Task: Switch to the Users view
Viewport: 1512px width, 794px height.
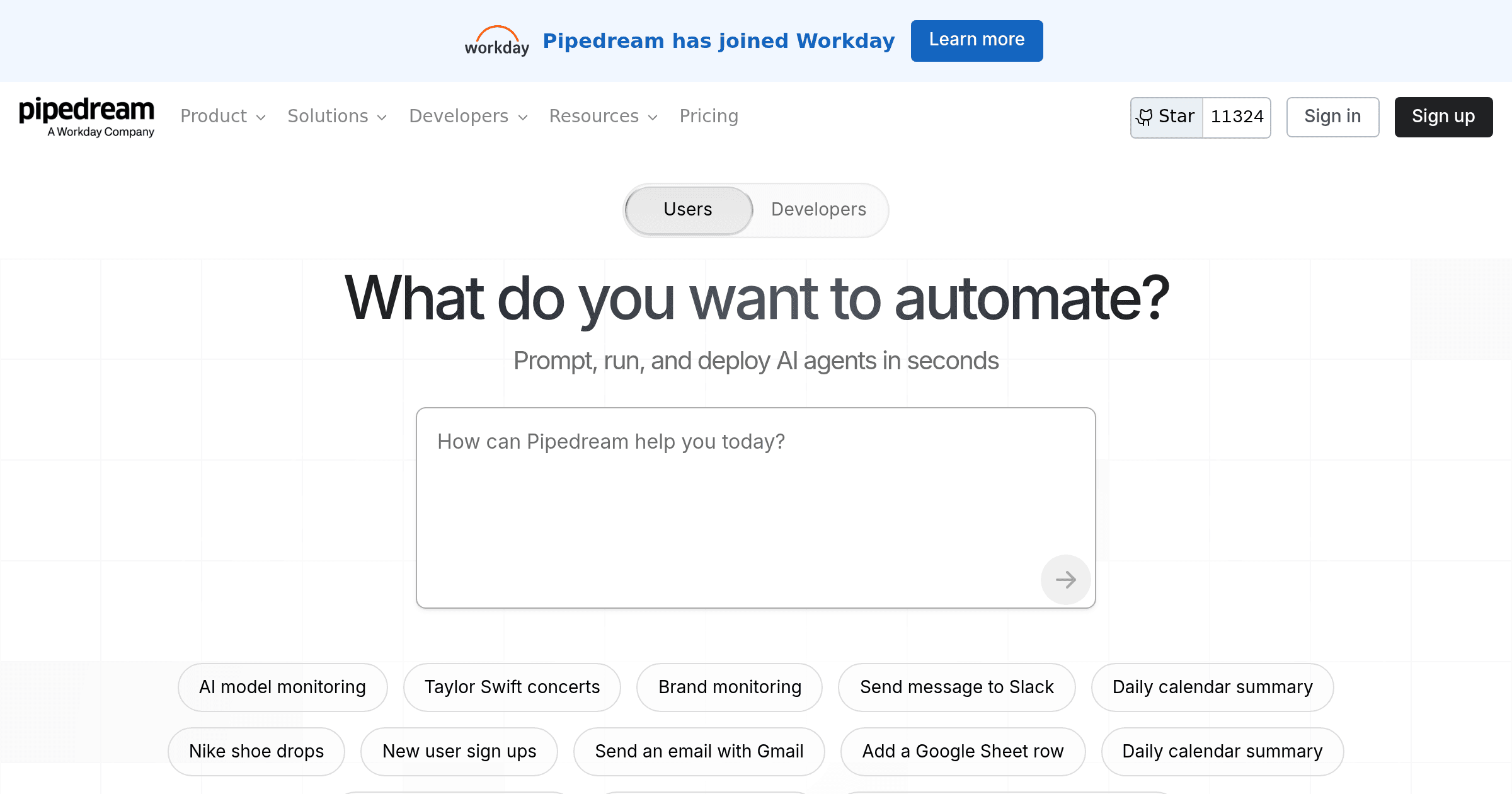Action: pyautogui.click(x=689, y=210)
